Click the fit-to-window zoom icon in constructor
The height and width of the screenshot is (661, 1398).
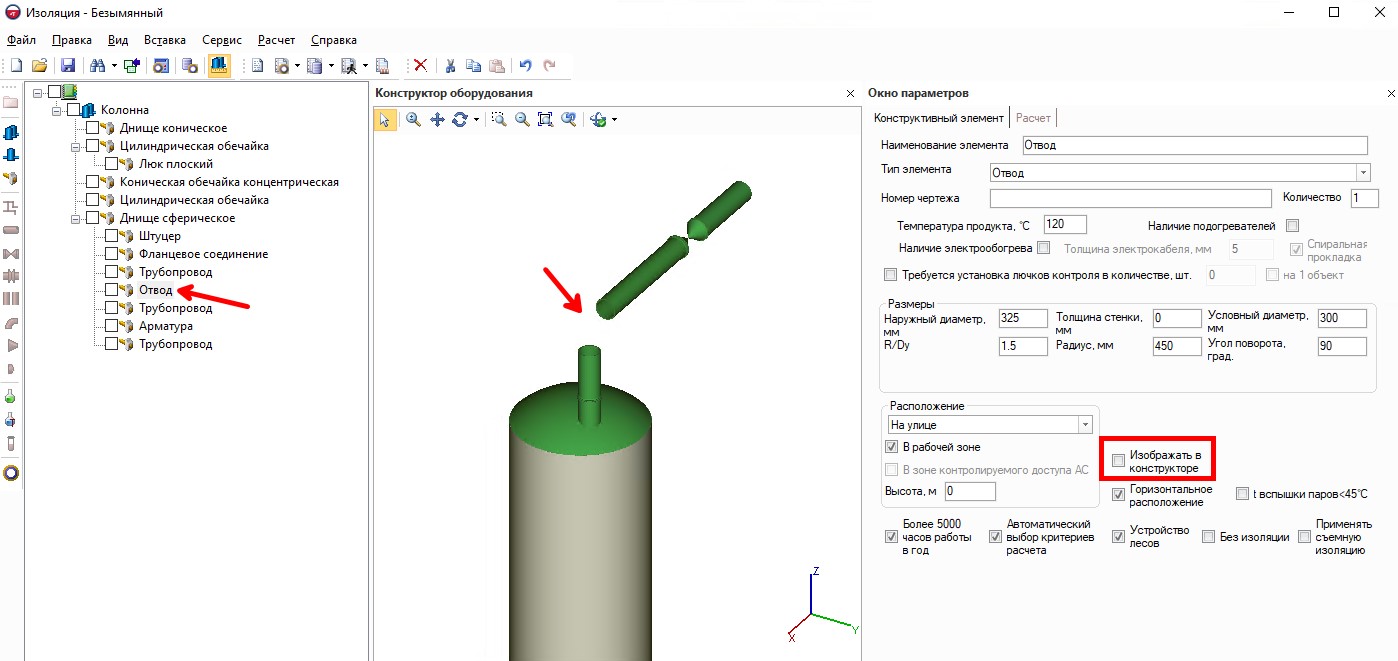545,119
